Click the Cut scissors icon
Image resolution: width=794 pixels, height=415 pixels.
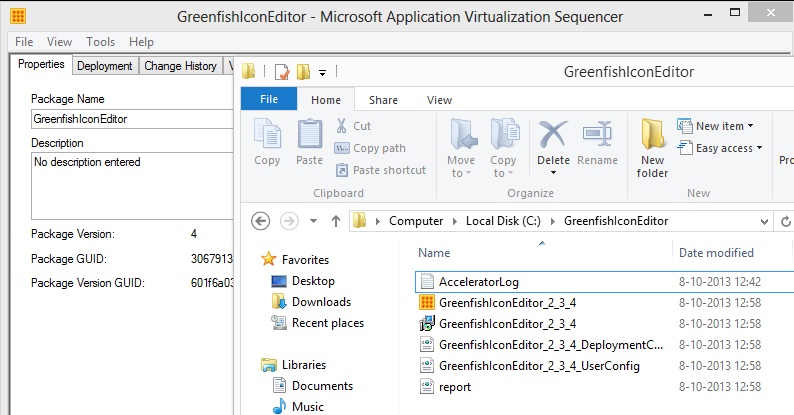click(342, 126)
